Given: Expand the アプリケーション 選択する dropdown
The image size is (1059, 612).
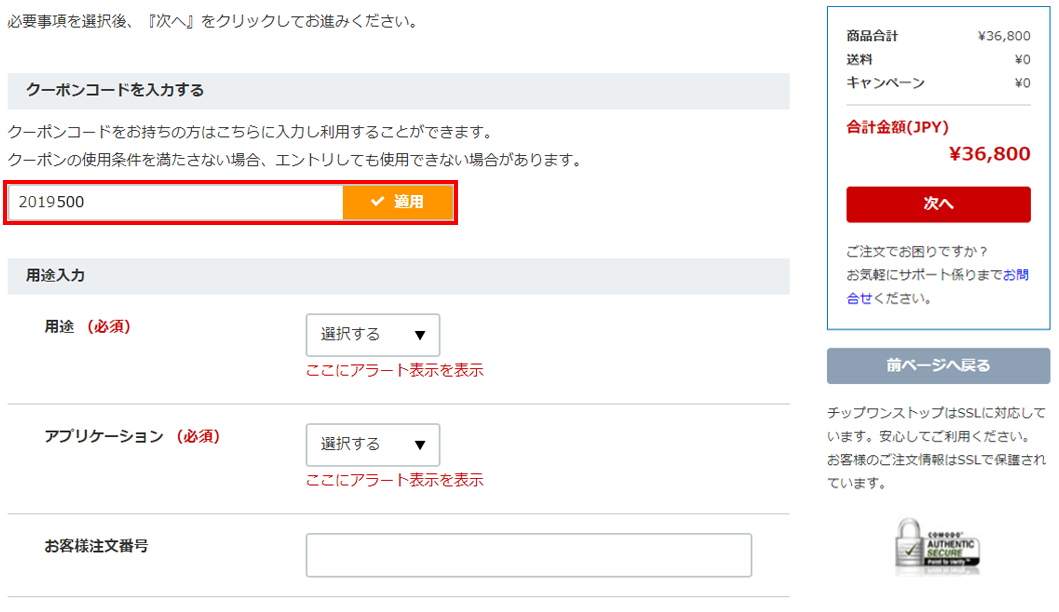Looking at the screenshot, I should coord(372,445).
